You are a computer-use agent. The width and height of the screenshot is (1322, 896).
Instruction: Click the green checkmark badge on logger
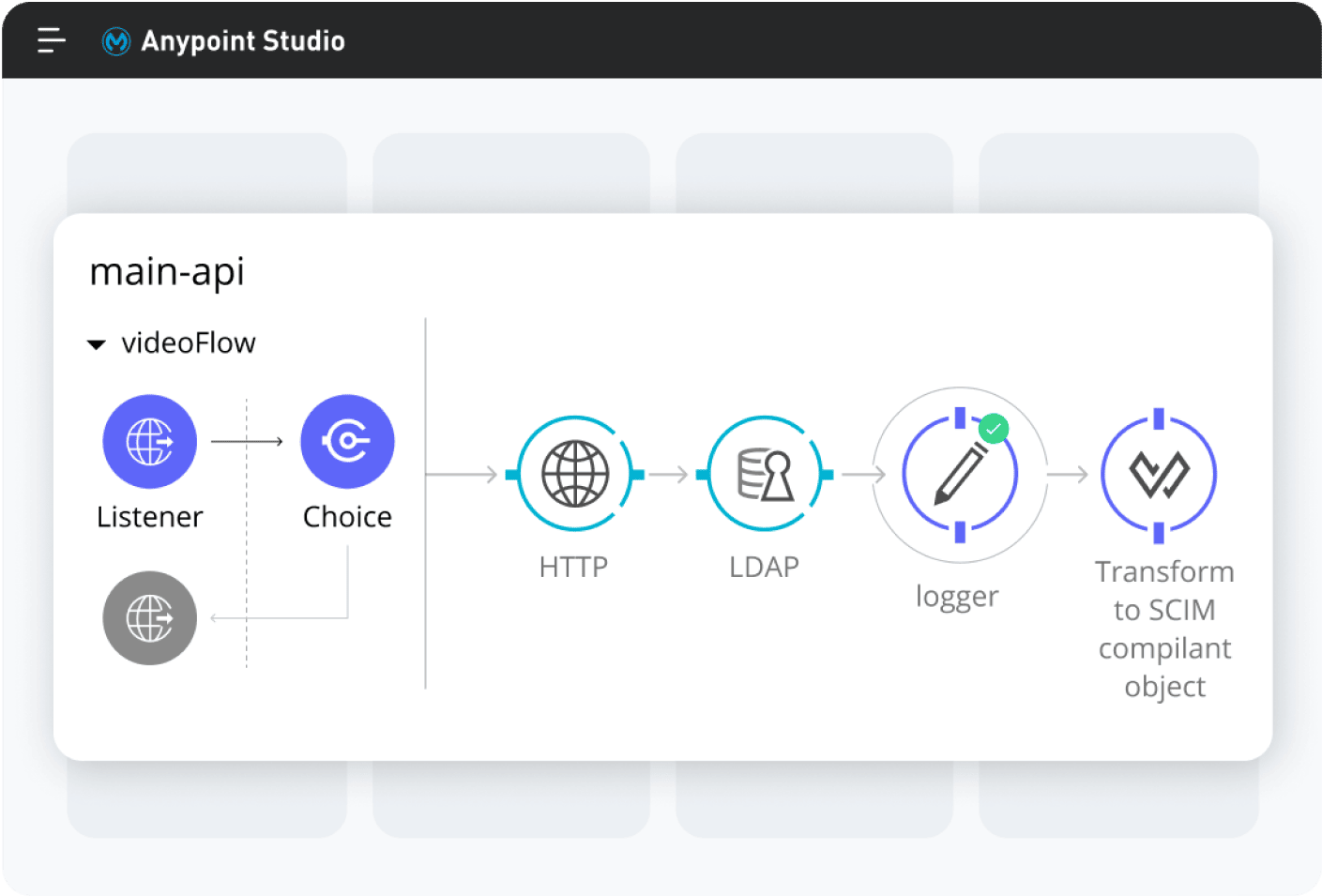[x=994, y=429]
